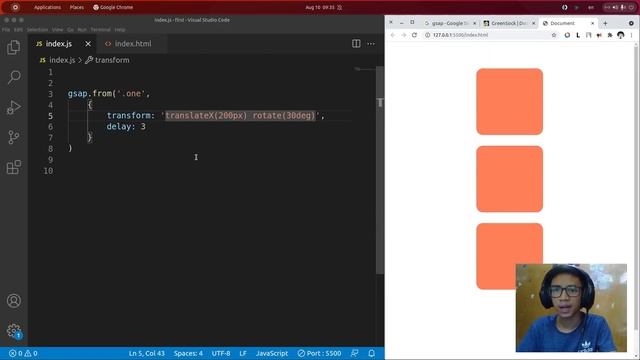The height and width of the screenshot is (360, 640).
Task: Open the Source Control view
Action: (13, 137)
